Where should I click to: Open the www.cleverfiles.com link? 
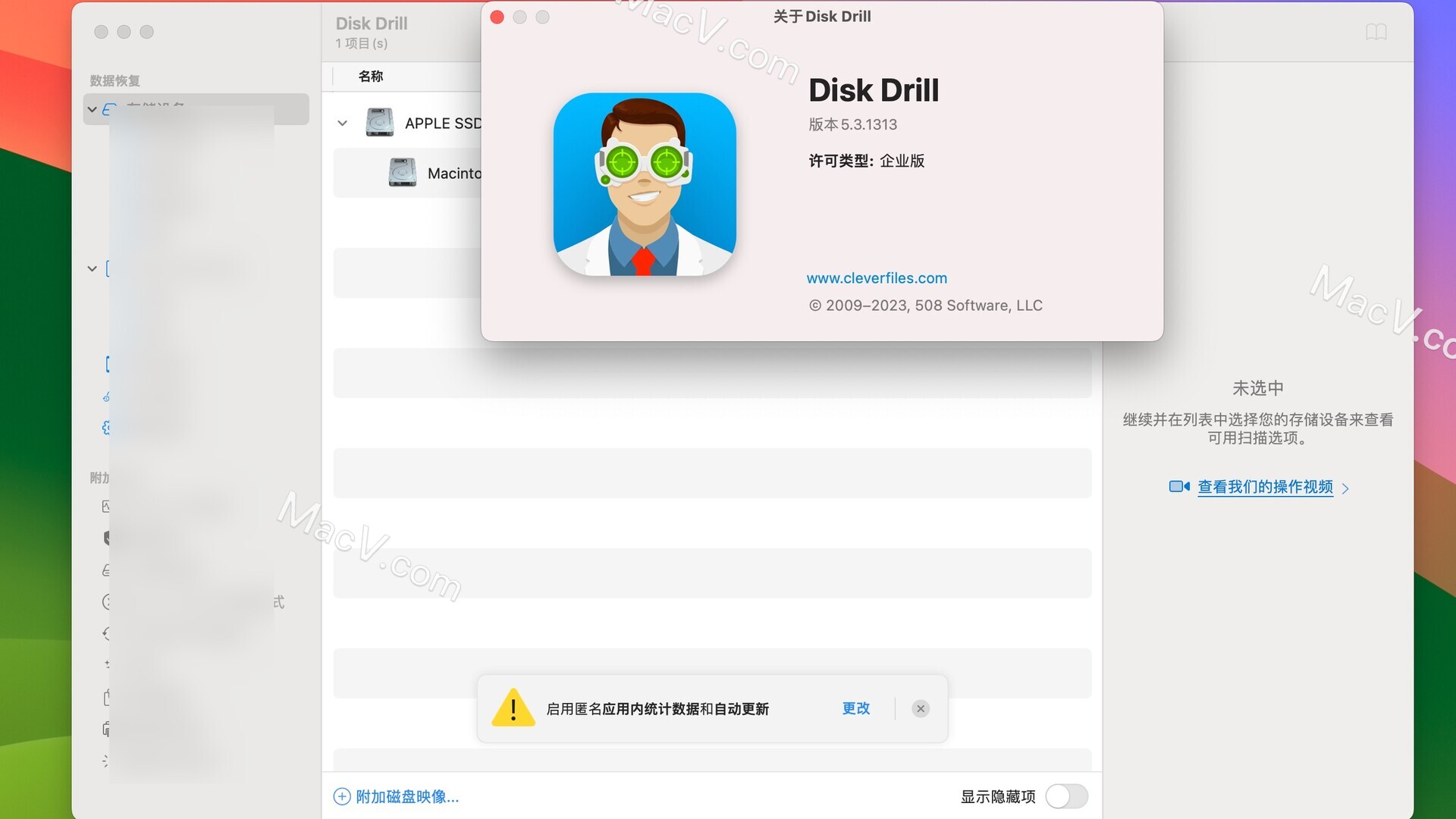(x=877, y=278)
